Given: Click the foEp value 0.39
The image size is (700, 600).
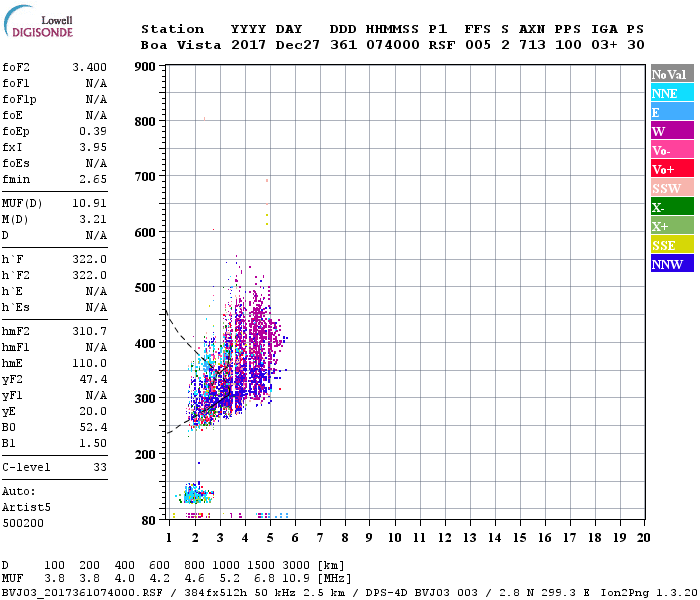Looking at the screenshot, I should click(93, 131).
